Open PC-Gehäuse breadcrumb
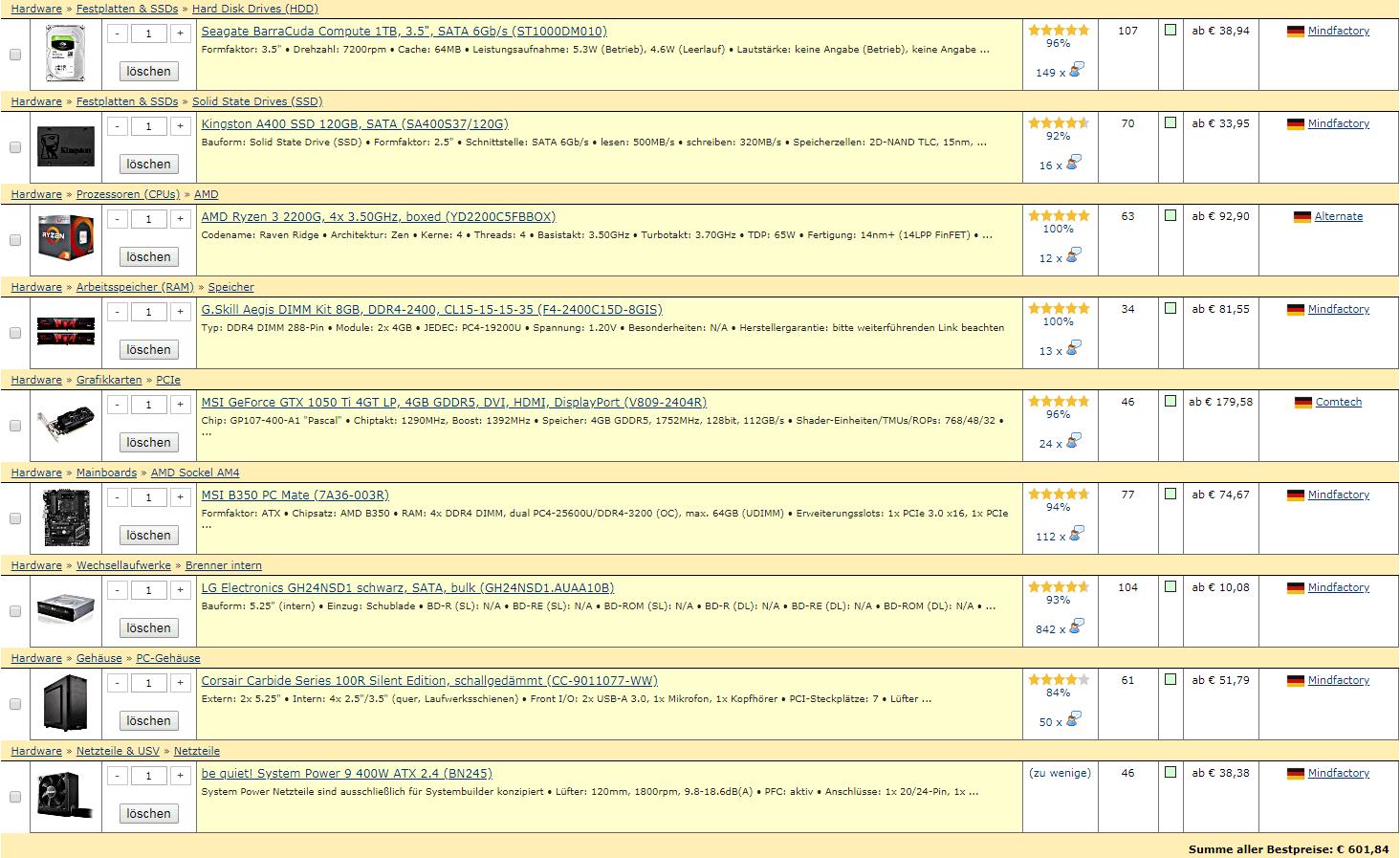The width and height of the screenshot is (1400, 858). pyautogui.click(x=168, y=658)
